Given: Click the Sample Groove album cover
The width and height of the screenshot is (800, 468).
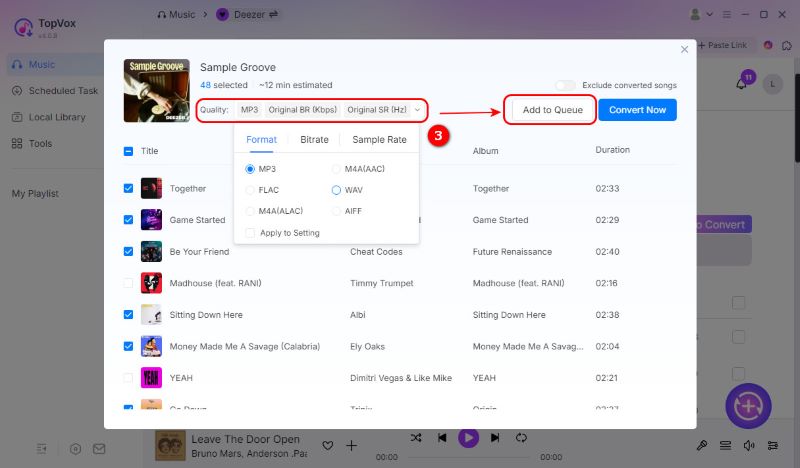Looking at the screenshot, I should (157, 90).
